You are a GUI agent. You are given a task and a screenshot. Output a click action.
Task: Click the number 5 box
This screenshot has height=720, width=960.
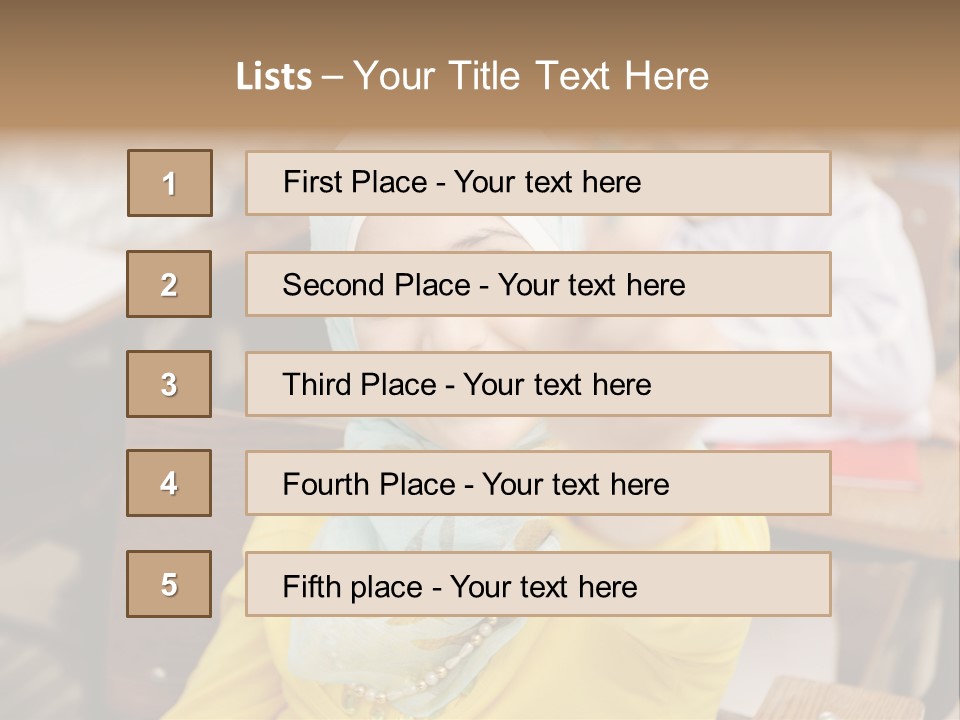point(169,583)
